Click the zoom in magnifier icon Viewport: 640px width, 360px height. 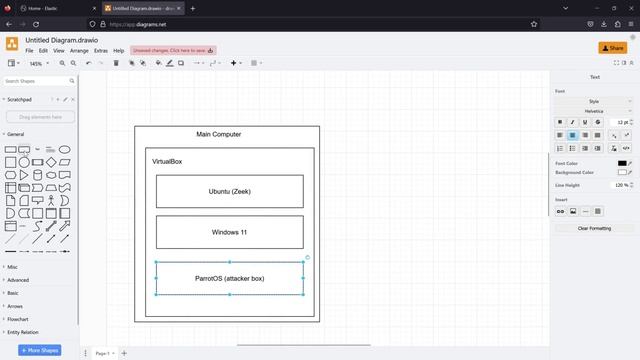click(x=62, y=63)
